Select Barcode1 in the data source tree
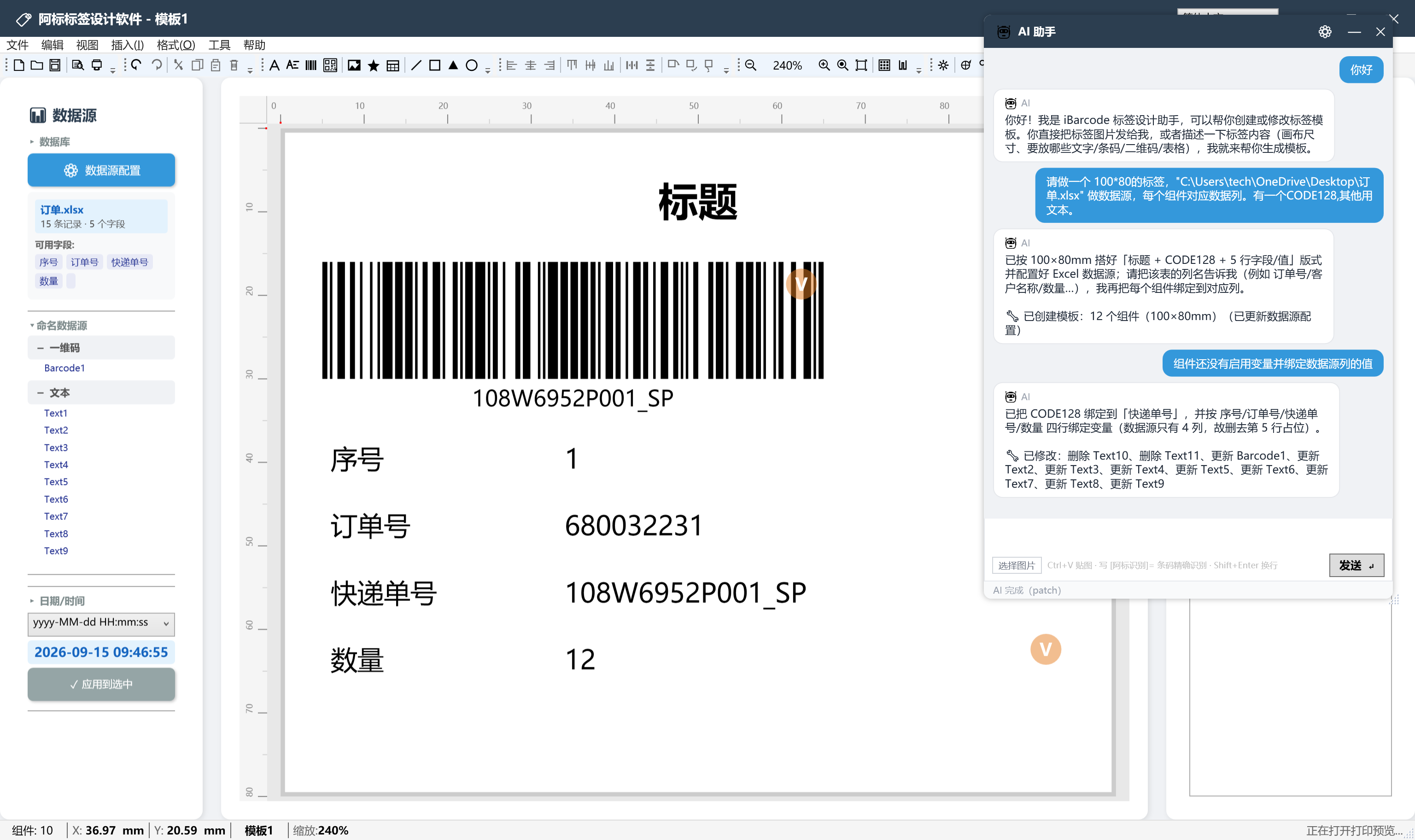1415x840 pixels. pyautogui.click(x=64, y=368)
